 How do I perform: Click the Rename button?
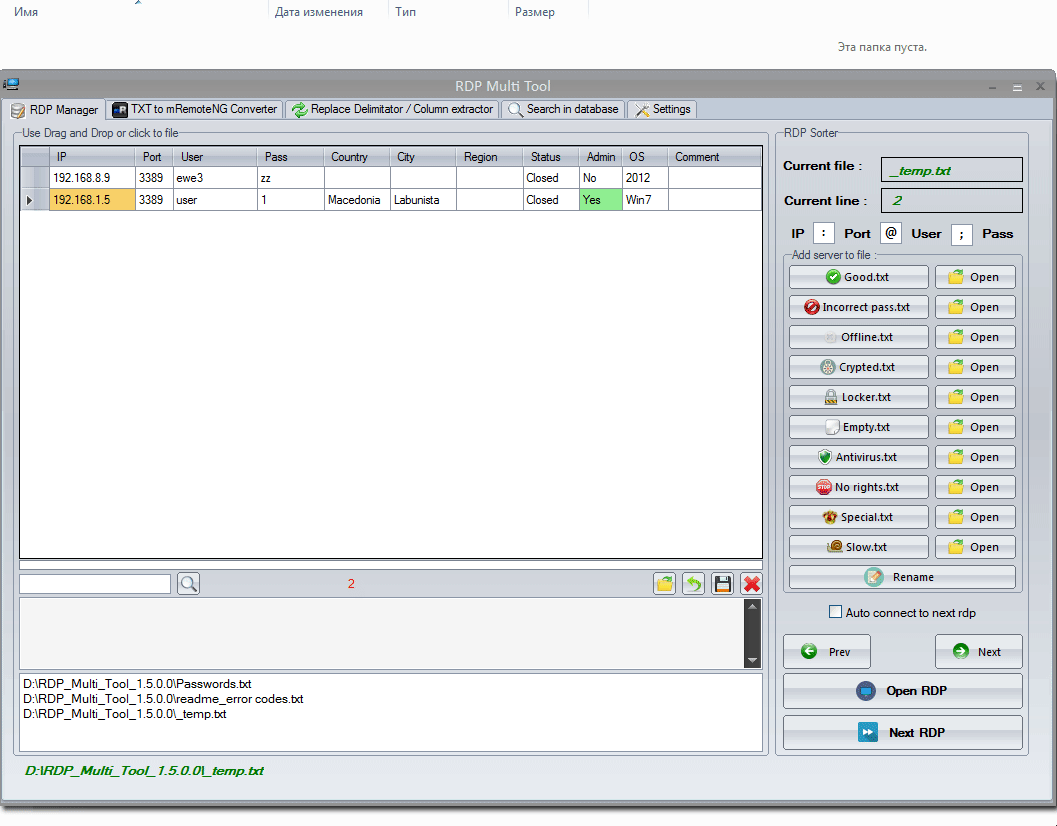click(x=901, y=577)
